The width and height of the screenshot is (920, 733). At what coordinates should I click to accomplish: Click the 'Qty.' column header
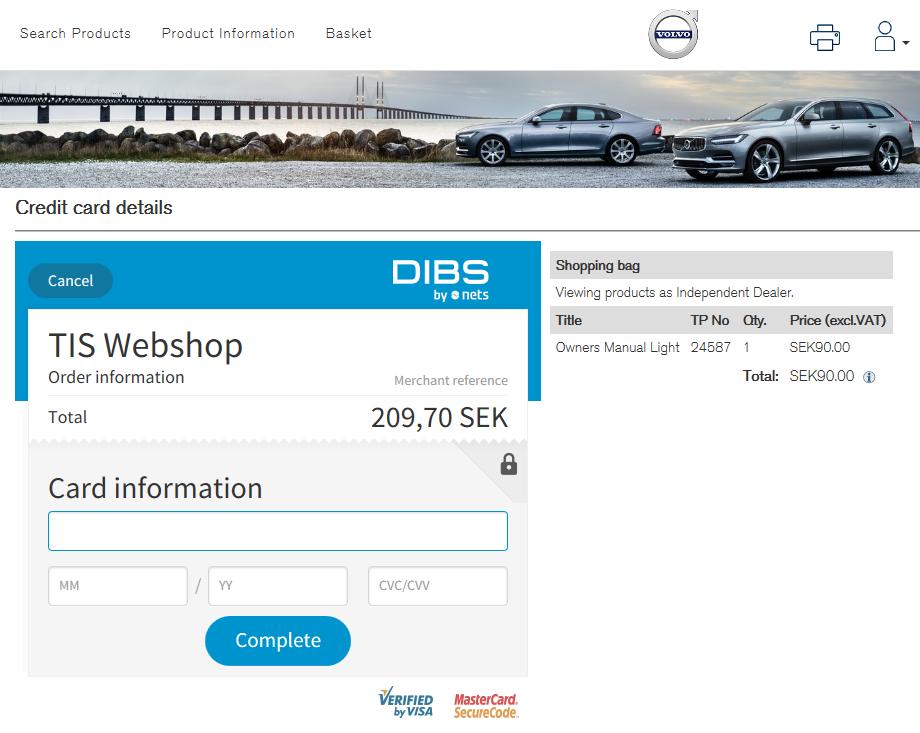point(755,320)
